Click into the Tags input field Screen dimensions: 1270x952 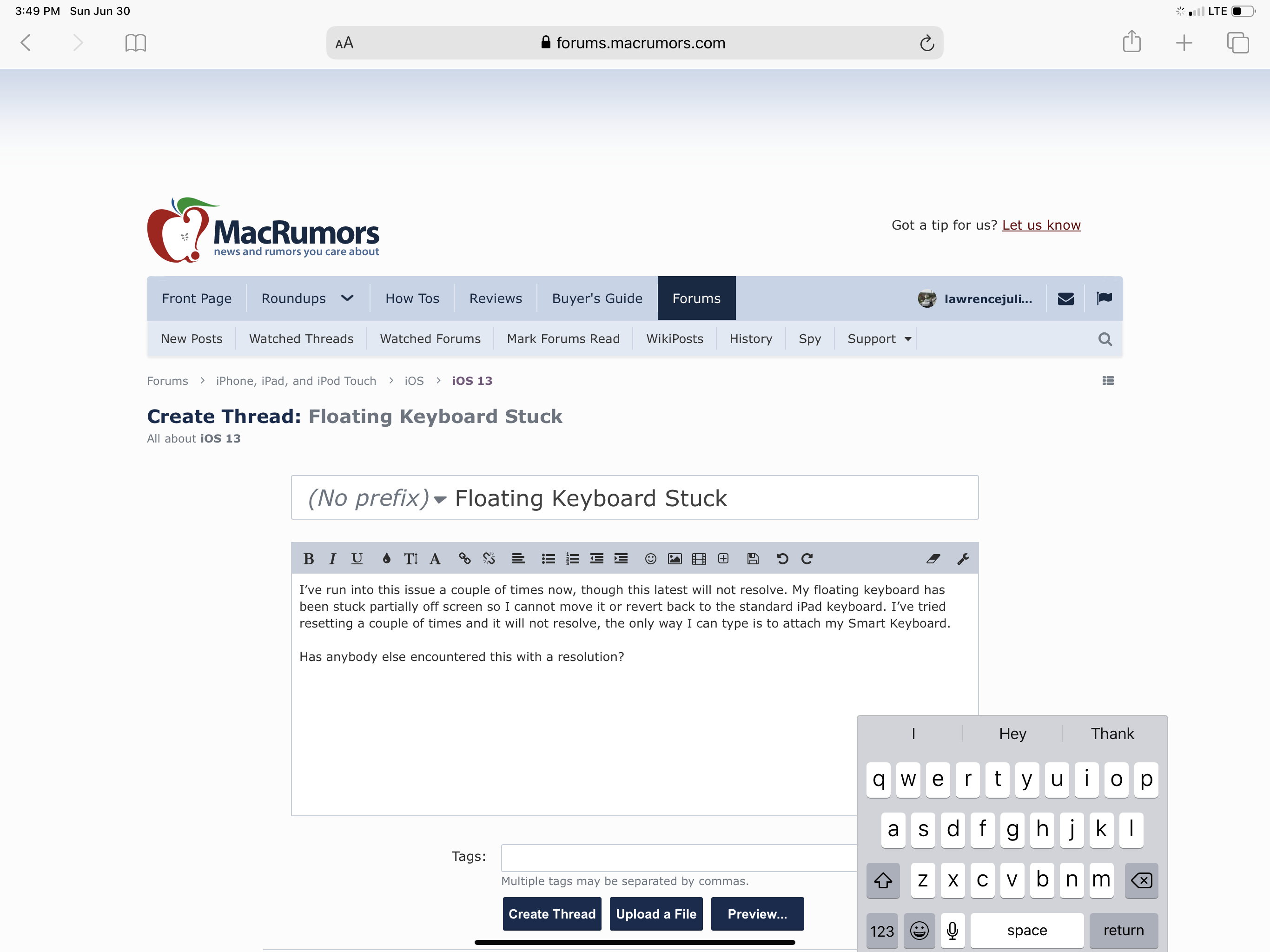pos(679,858)
